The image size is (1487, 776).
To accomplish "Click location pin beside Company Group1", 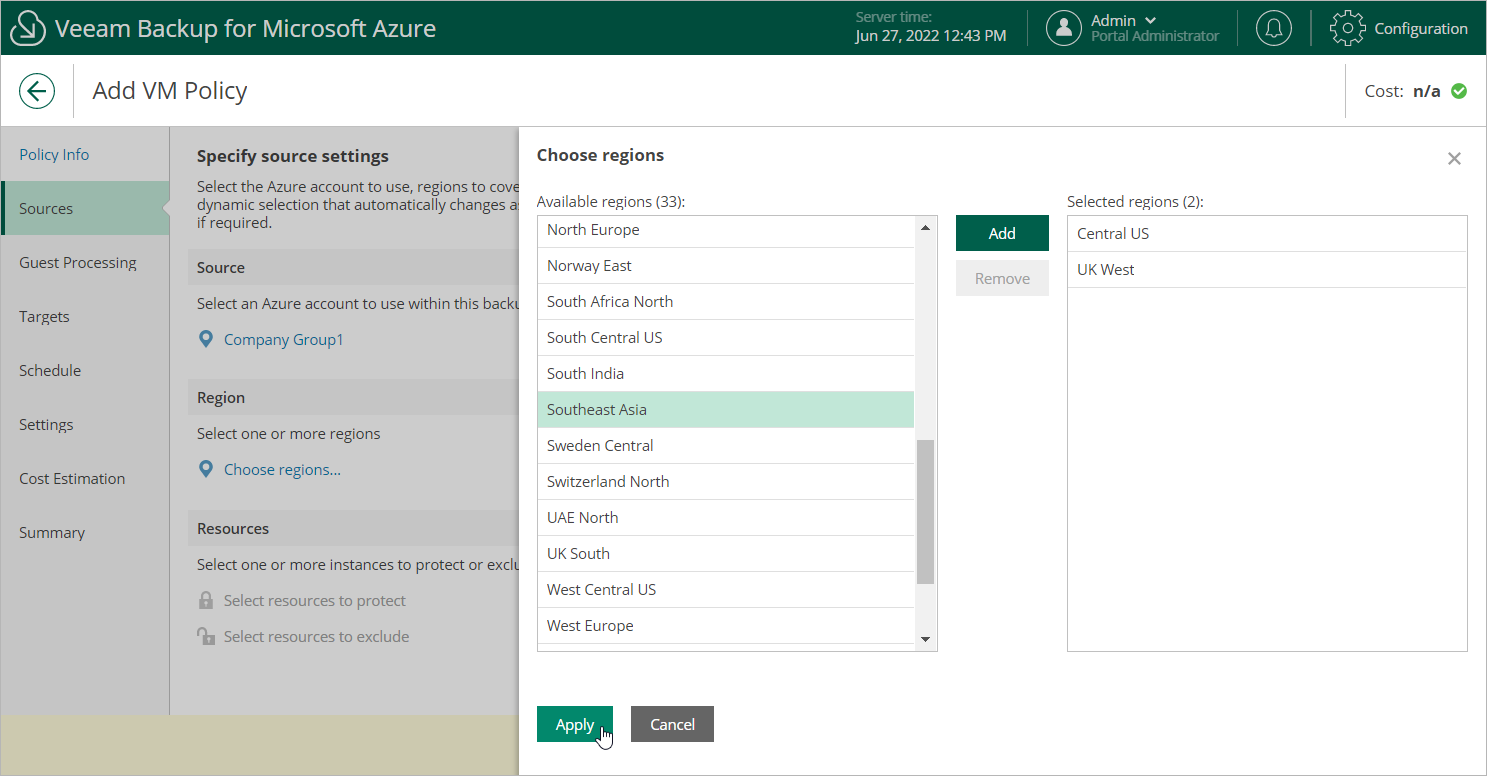I will (x=206, y=340).
